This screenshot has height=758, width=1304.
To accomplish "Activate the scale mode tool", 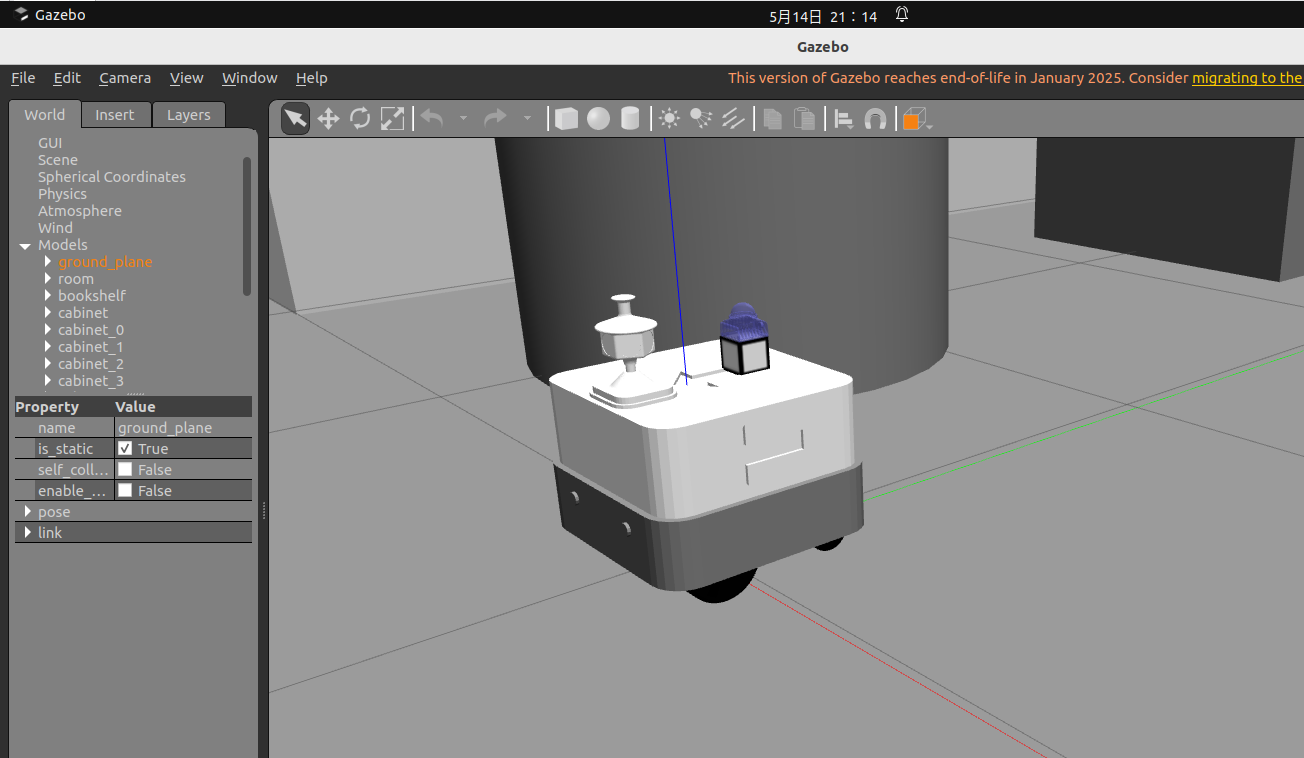I will click(x=392, y=119).
